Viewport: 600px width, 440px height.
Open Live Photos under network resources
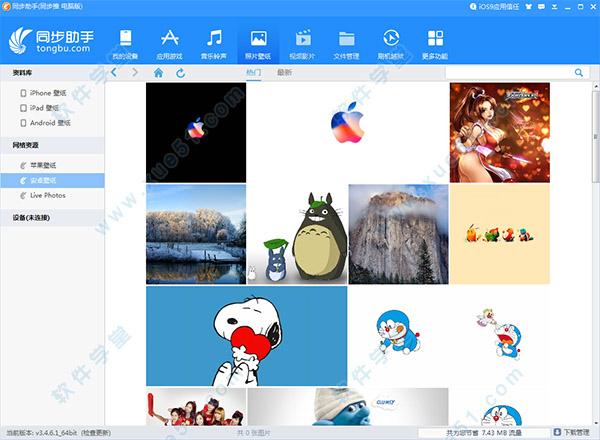point(48,195)
